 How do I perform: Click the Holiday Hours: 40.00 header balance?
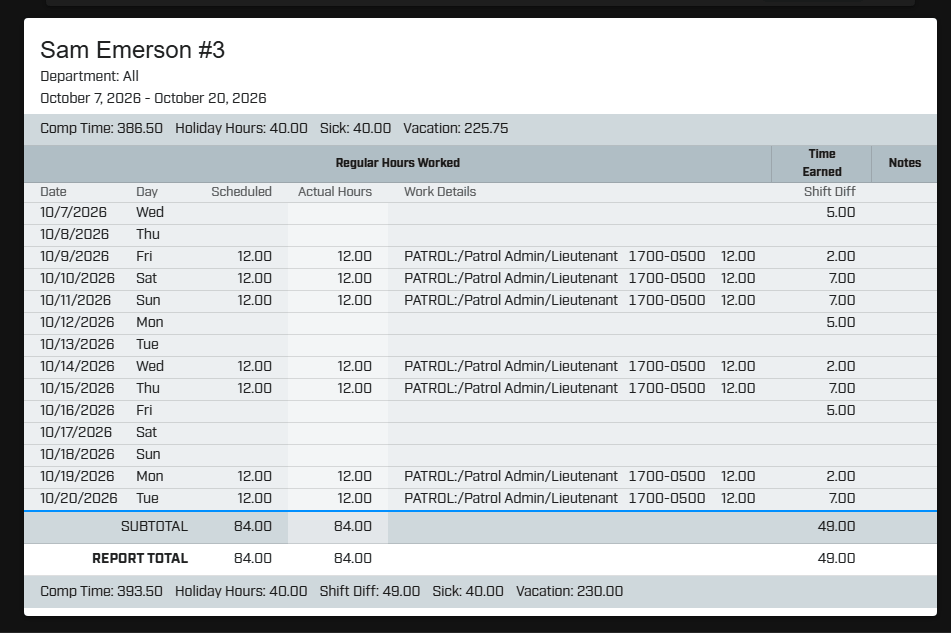(x=241, y=129)
